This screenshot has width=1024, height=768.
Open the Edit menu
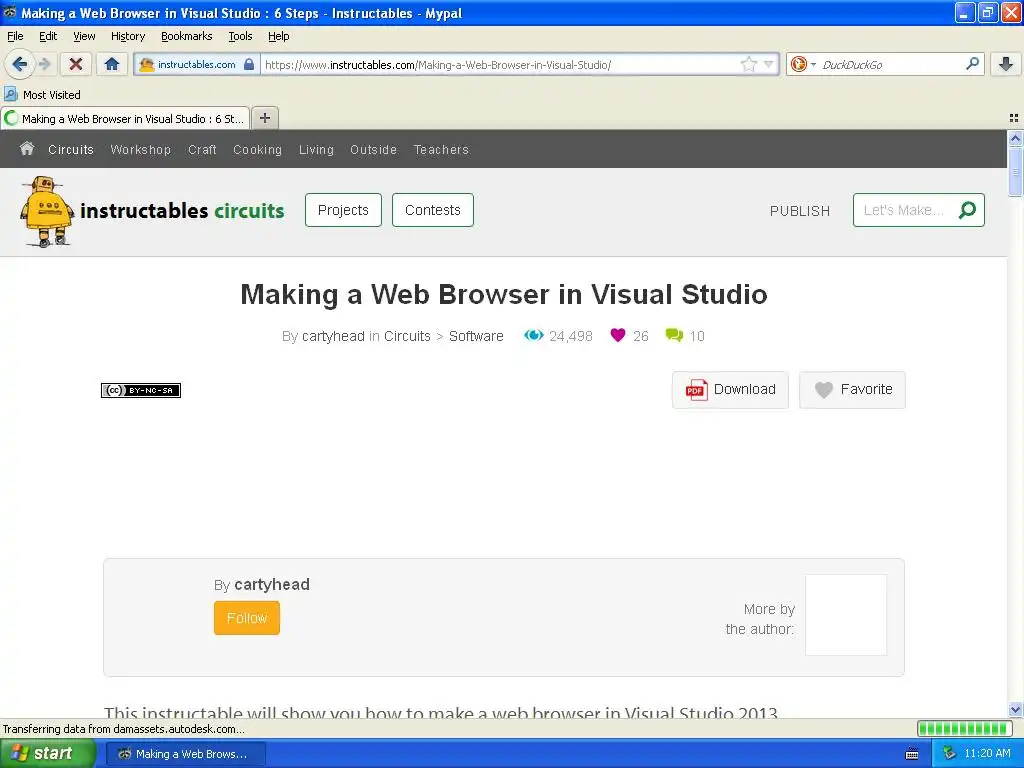tap(48, 36)
